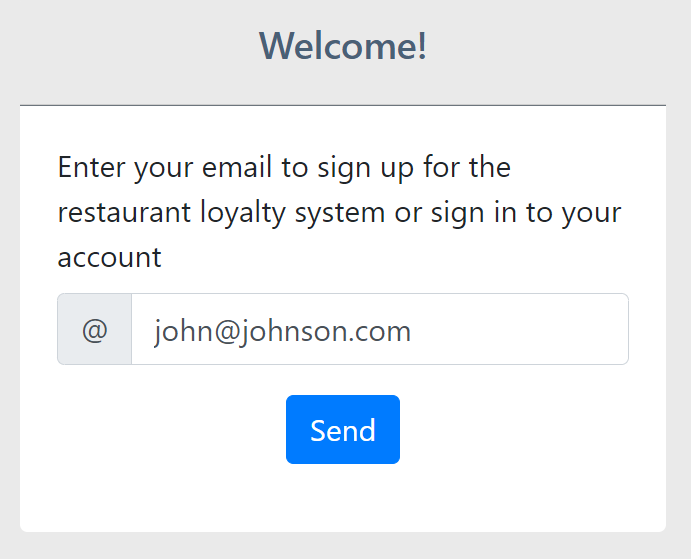691x559 pixels.
Task: Focus the john@johnson.com email input
Action: 380,330
